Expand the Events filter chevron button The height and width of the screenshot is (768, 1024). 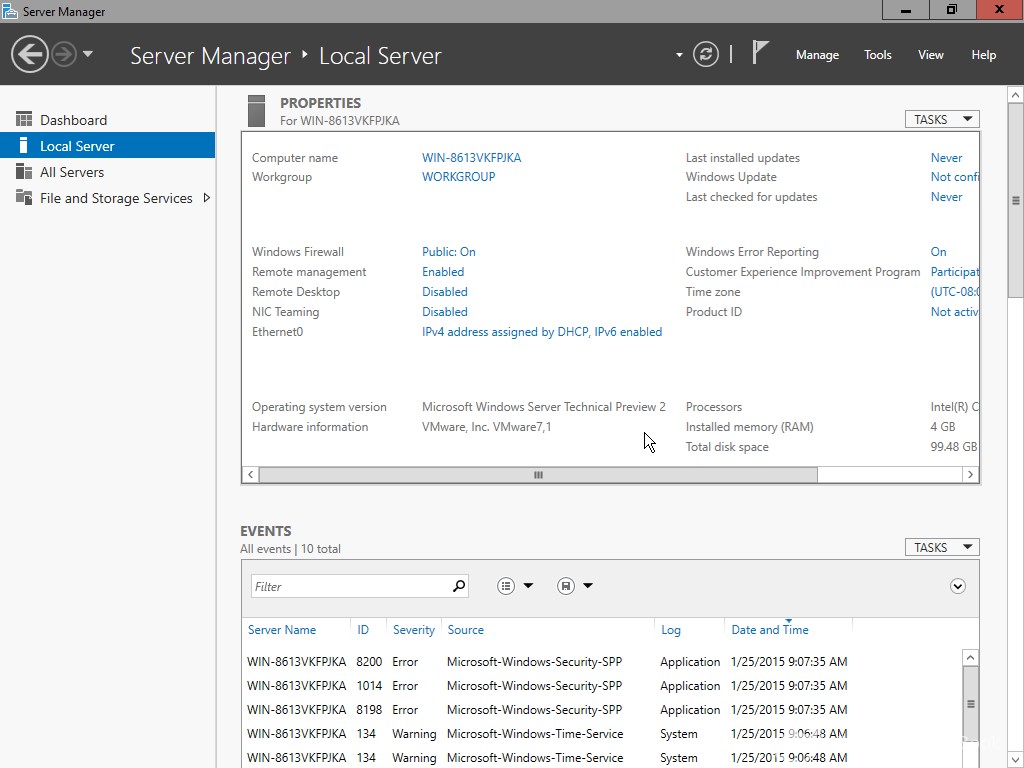(x=957, y=586)
